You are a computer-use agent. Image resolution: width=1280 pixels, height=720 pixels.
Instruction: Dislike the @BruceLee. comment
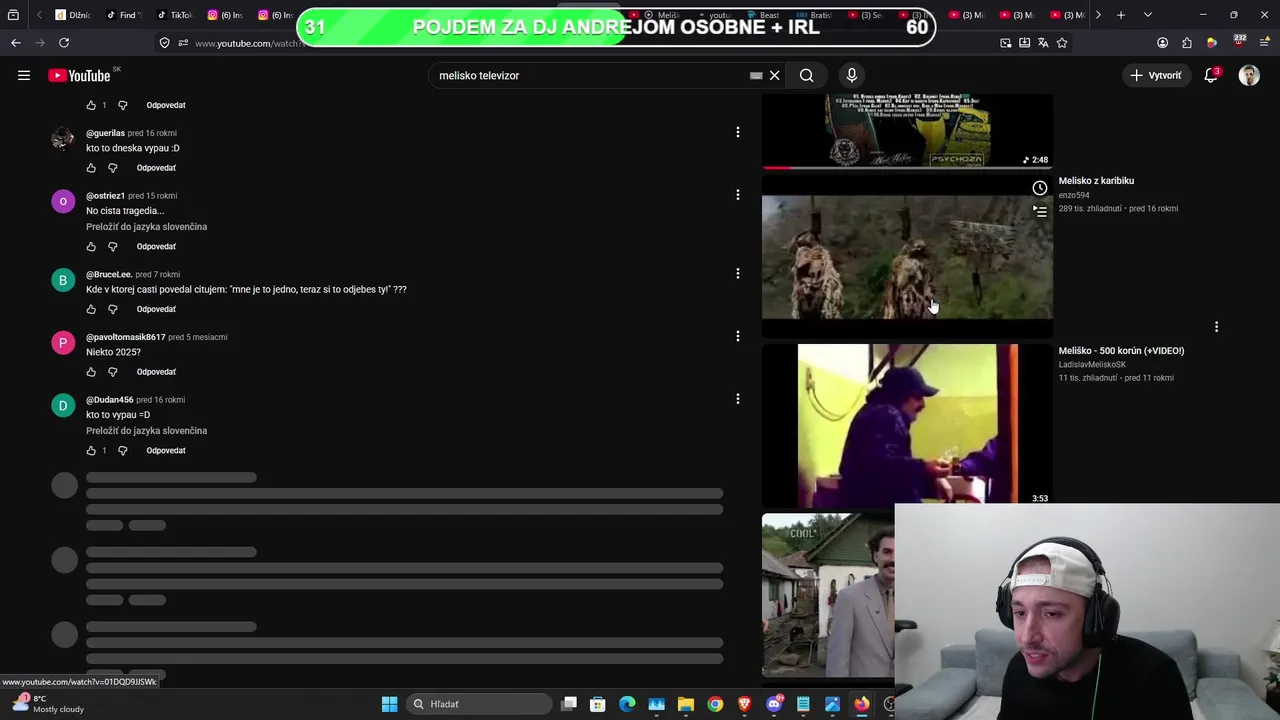click(x=113, y=309)
